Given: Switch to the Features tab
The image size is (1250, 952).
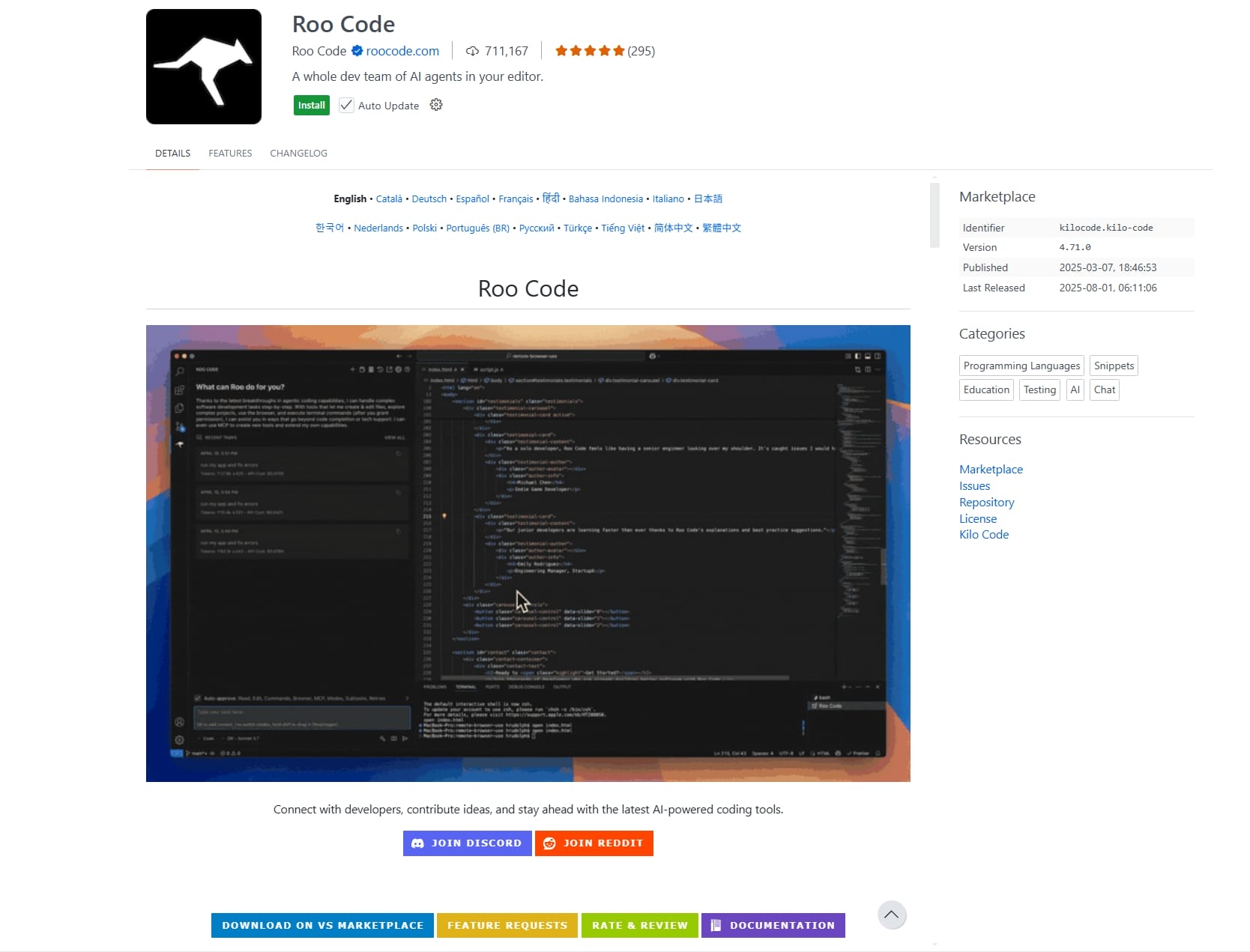Looking at the screenshot, I should pyautogui.click(x=230, y=154).
